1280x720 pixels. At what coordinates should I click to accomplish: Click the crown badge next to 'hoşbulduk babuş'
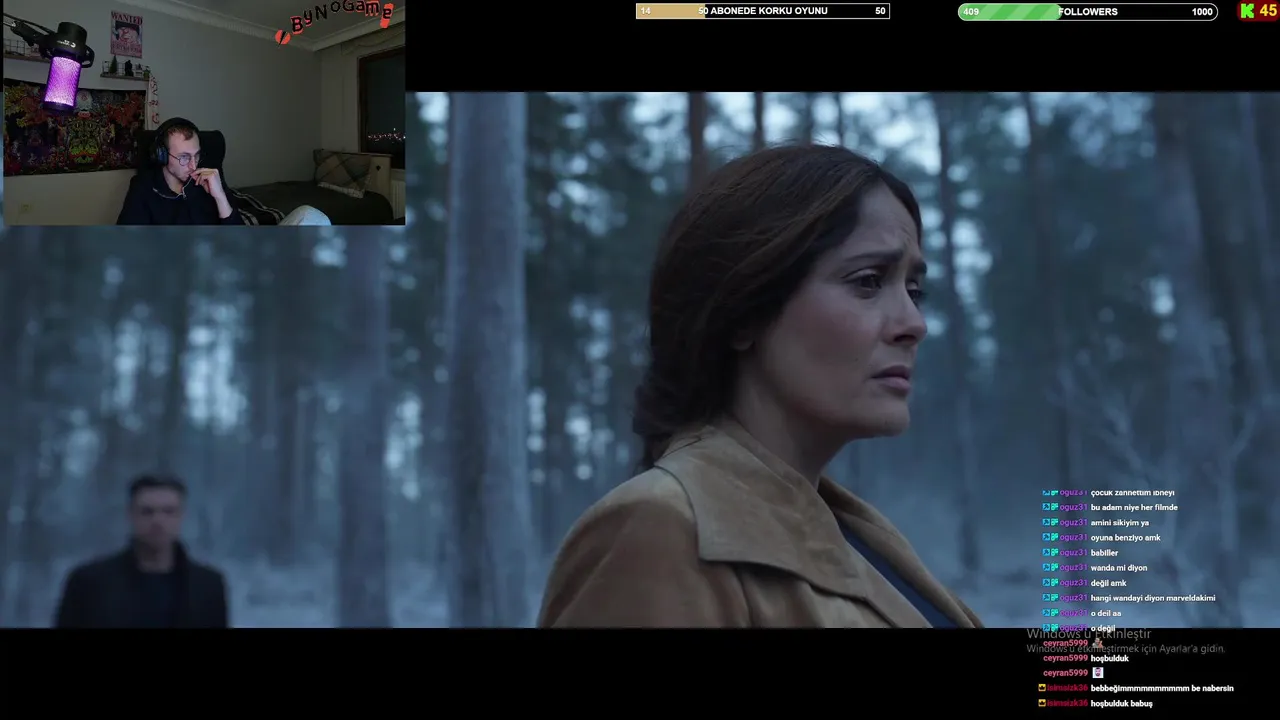[1042, 703]
